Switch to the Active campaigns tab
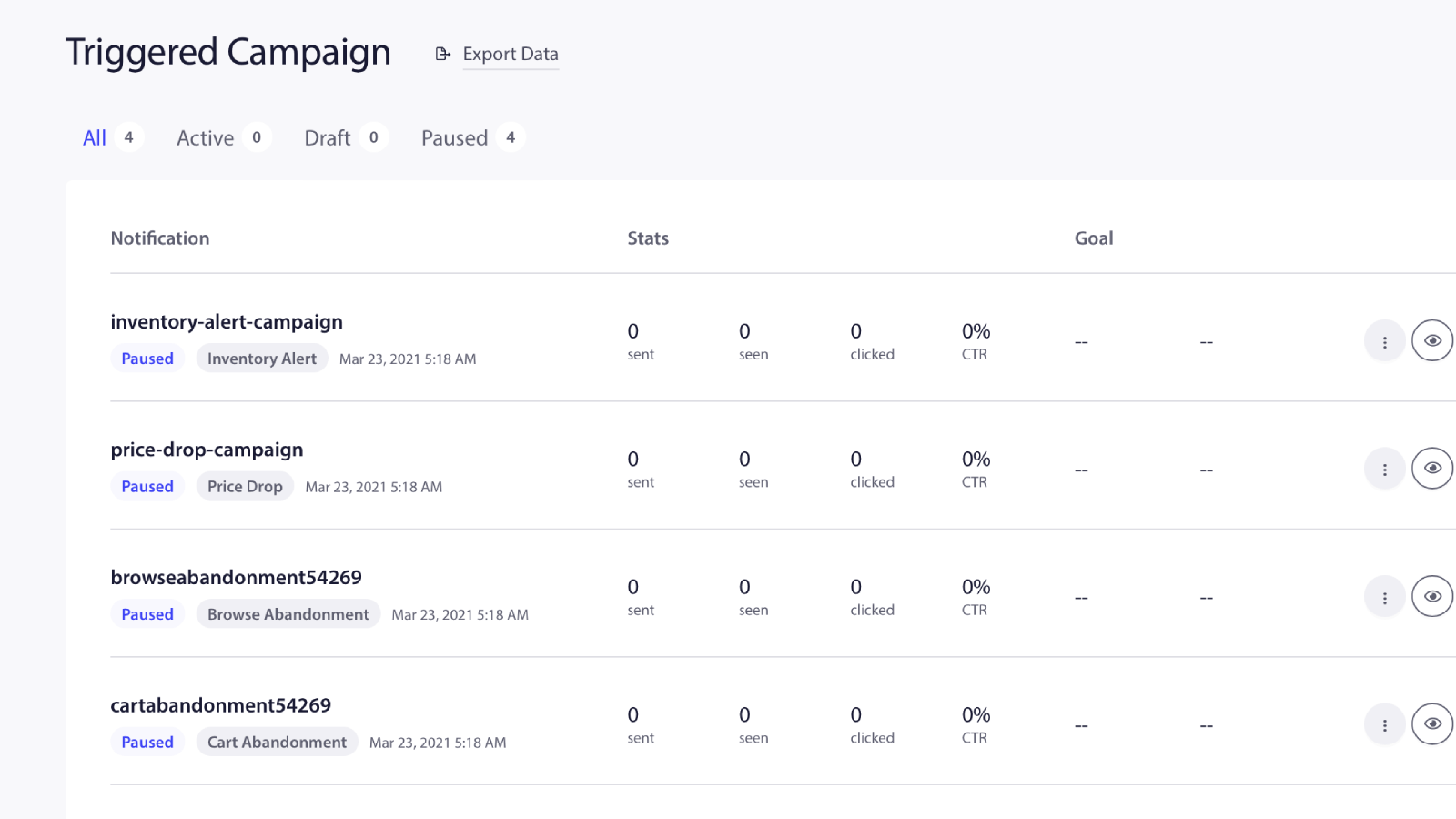Viewport: 1456px width, 819px height. pos(206,138)
